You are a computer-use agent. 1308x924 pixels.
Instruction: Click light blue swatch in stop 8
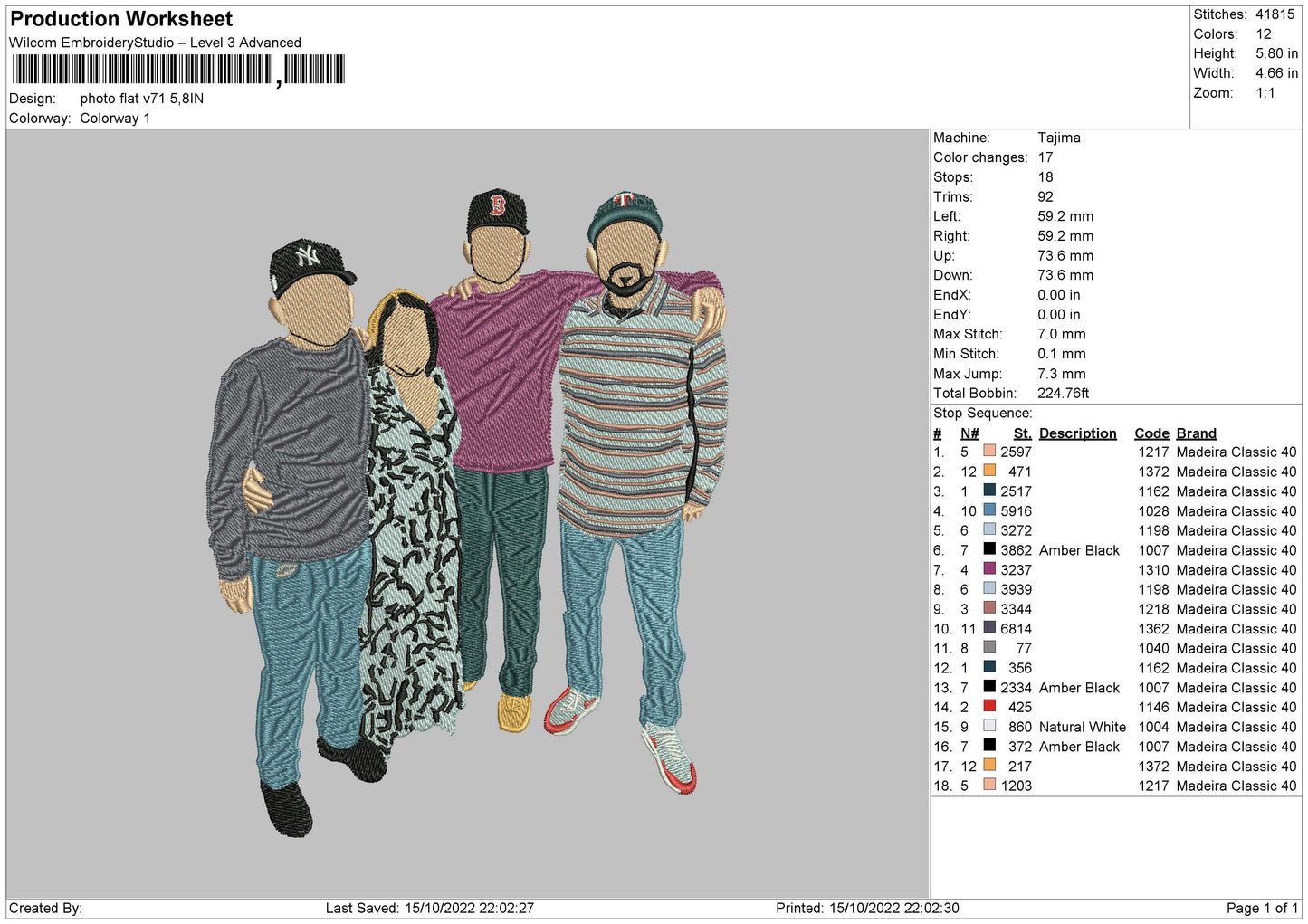point(989,589)
